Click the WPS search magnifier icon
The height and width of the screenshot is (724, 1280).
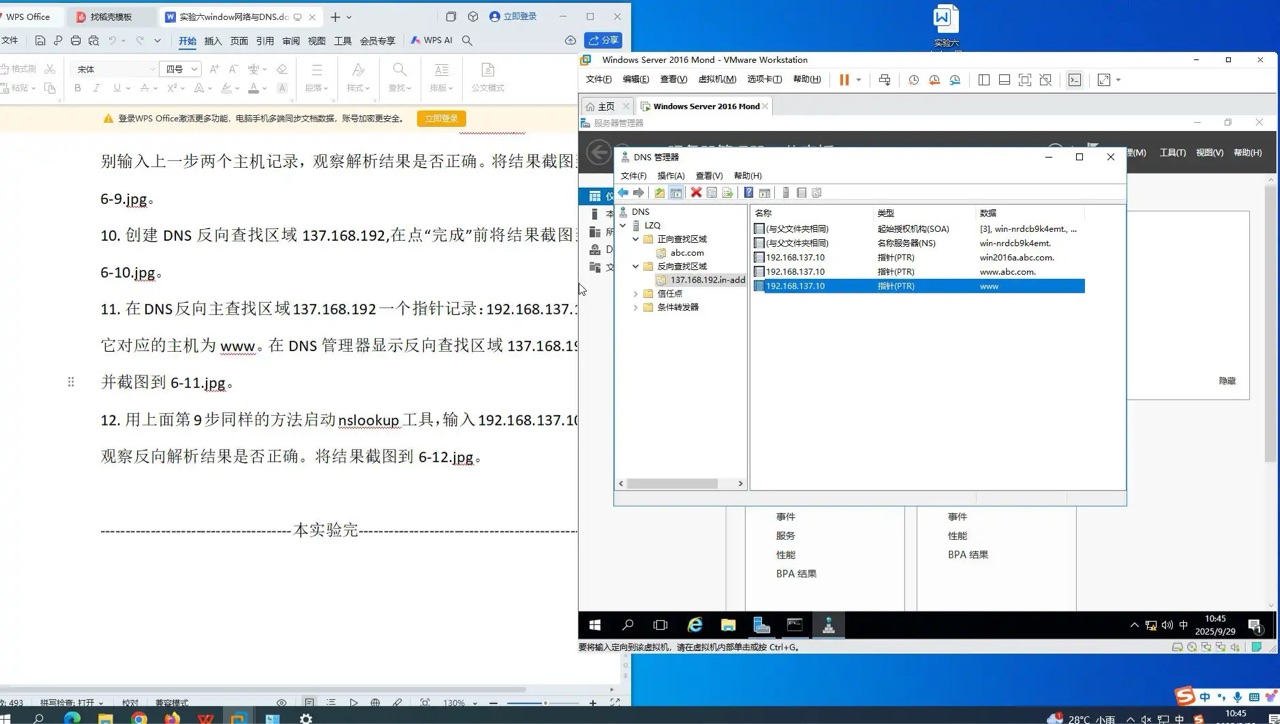tap(467, 41)
